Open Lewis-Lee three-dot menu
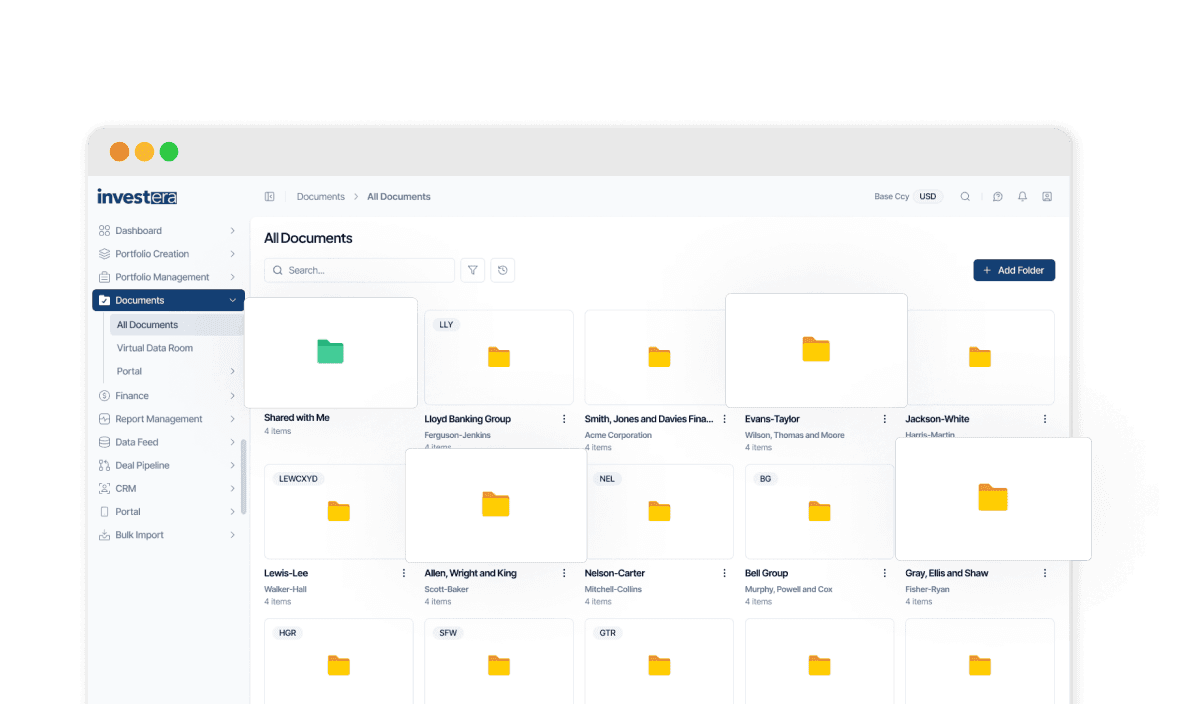Viewport: 1178px width, 704px height. 403,573
